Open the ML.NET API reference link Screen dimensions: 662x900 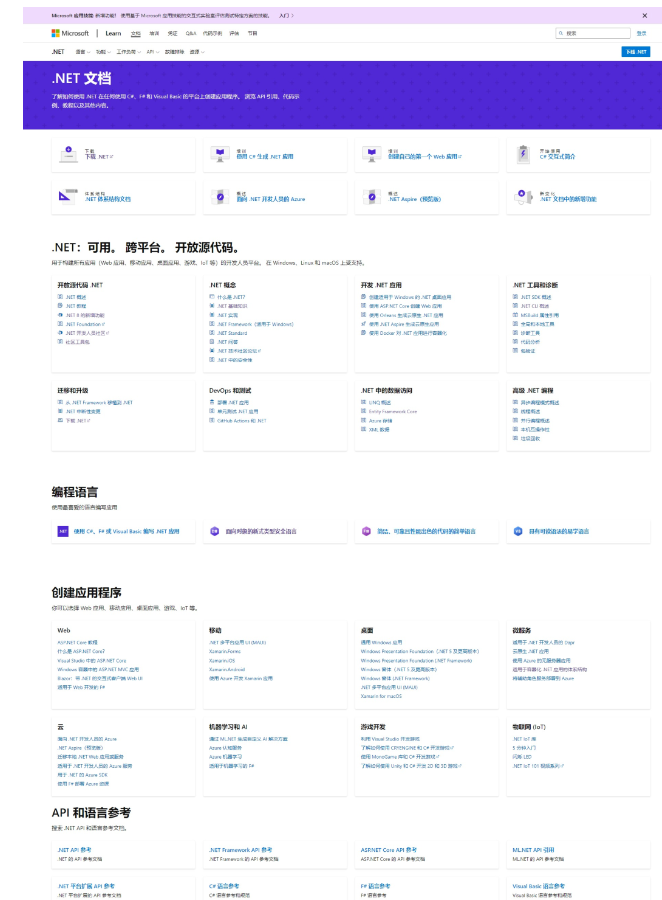(533, 849)
